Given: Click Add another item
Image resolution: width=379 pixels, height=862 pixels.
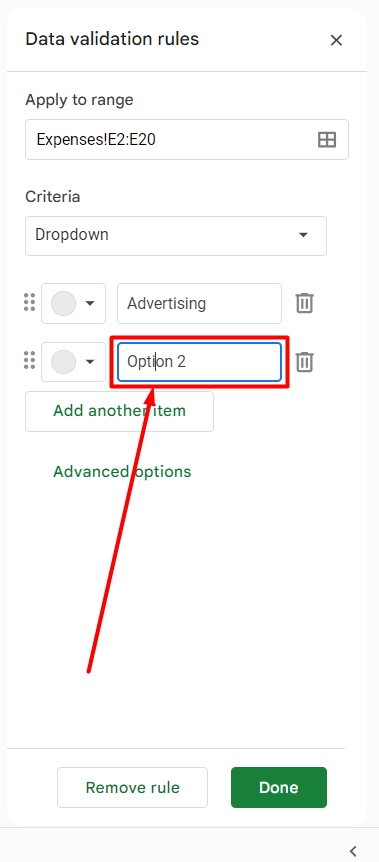Looking at the screenshot, I should [x=119, y=411].
